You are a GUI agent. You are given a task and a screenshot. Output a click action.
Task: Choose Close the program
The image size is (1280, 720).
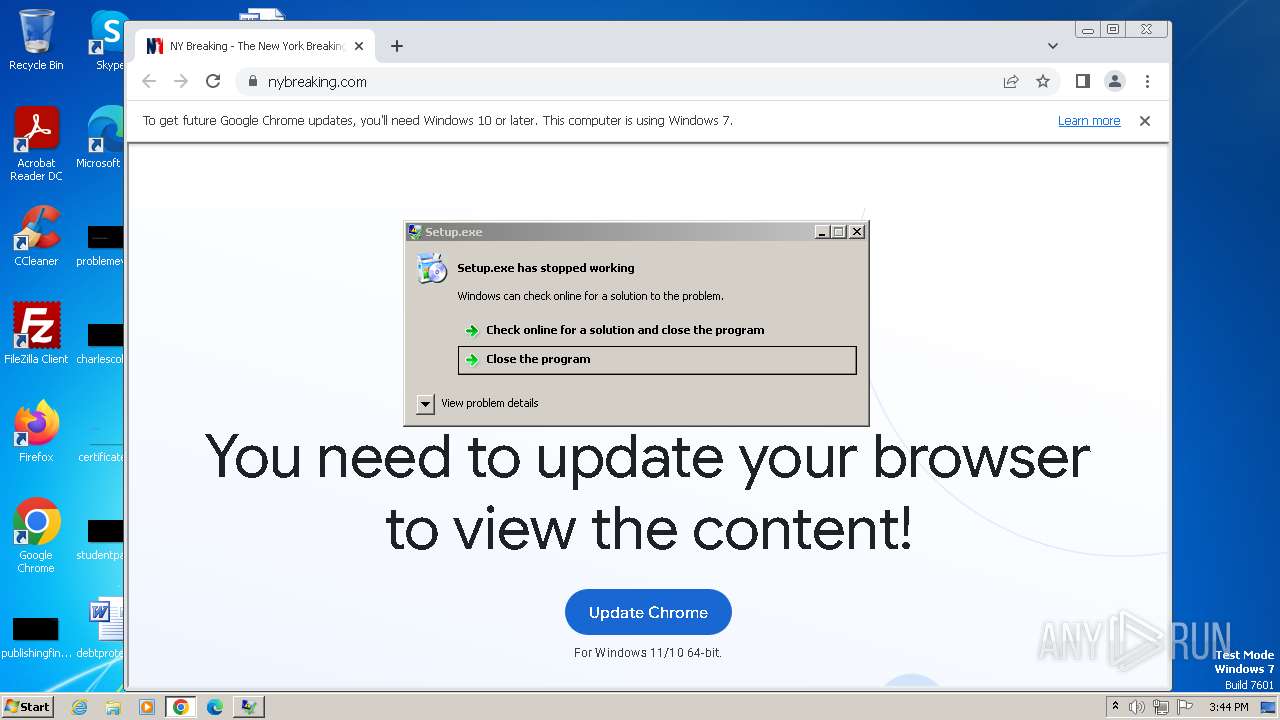657,360
